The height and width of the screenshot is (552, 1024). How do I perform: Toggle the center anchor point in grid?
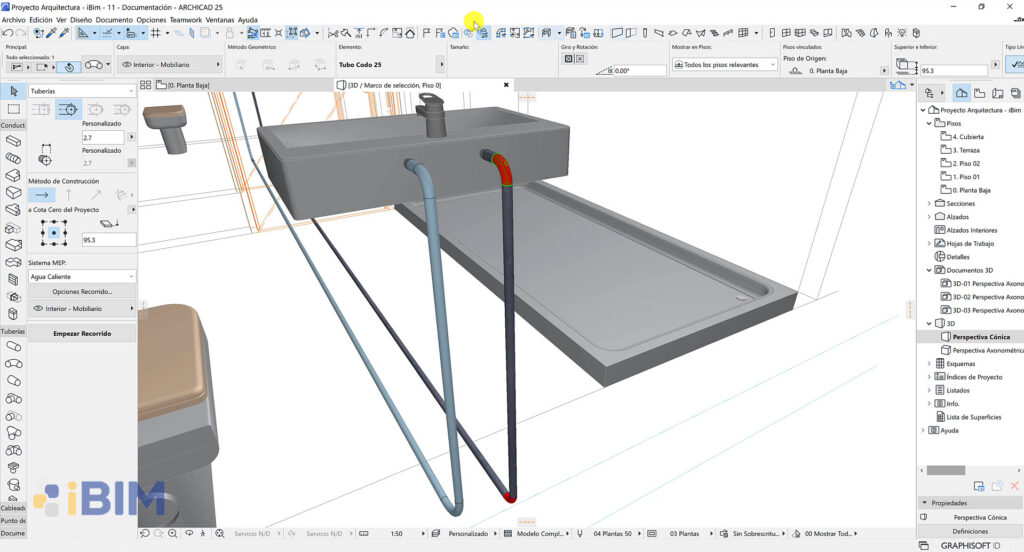click(x=54, y=233)
